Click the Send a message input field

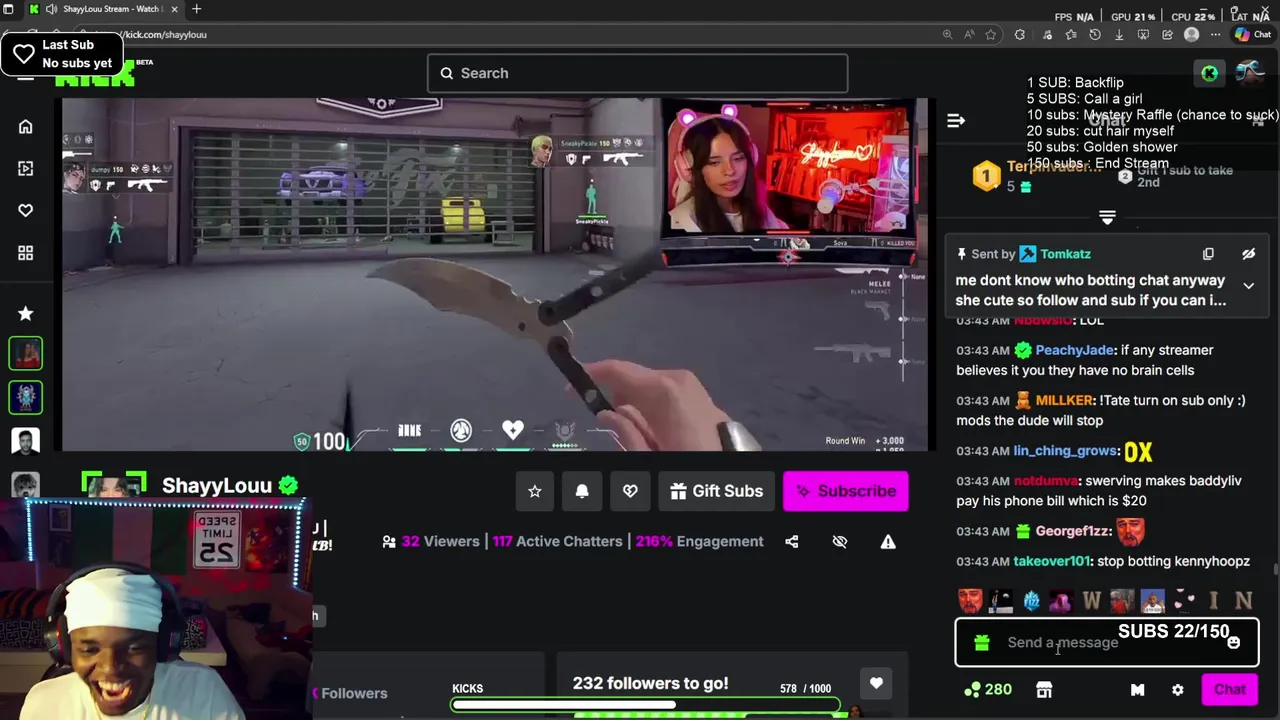point(1107,643)
